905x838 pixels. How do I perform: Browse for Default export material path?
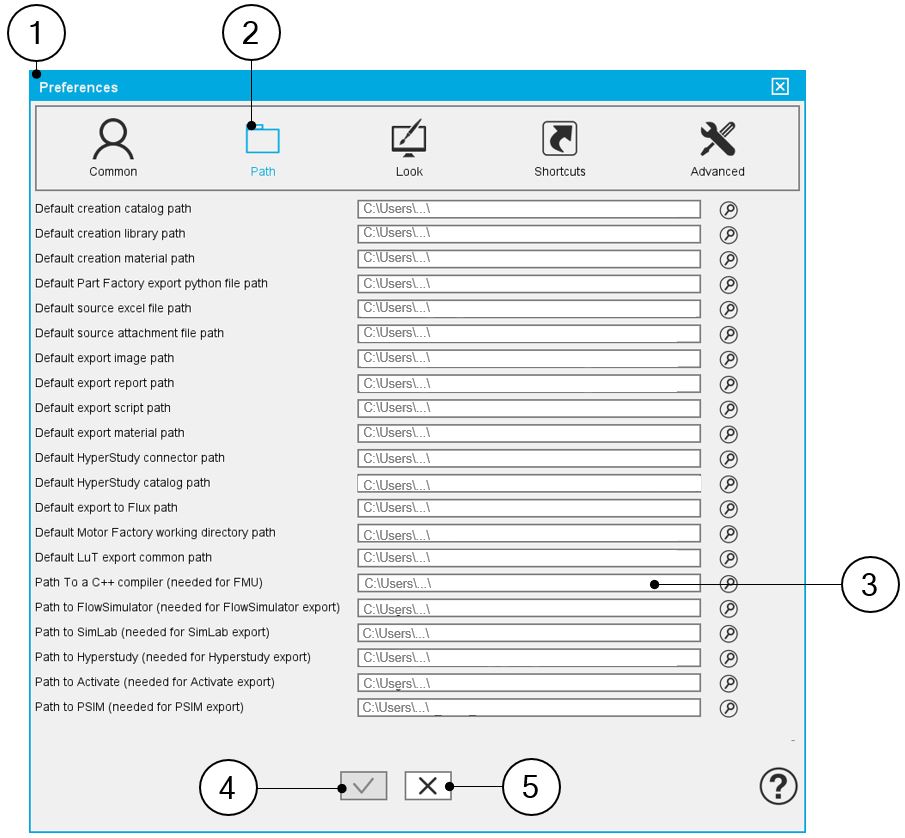tap(729, 434)
